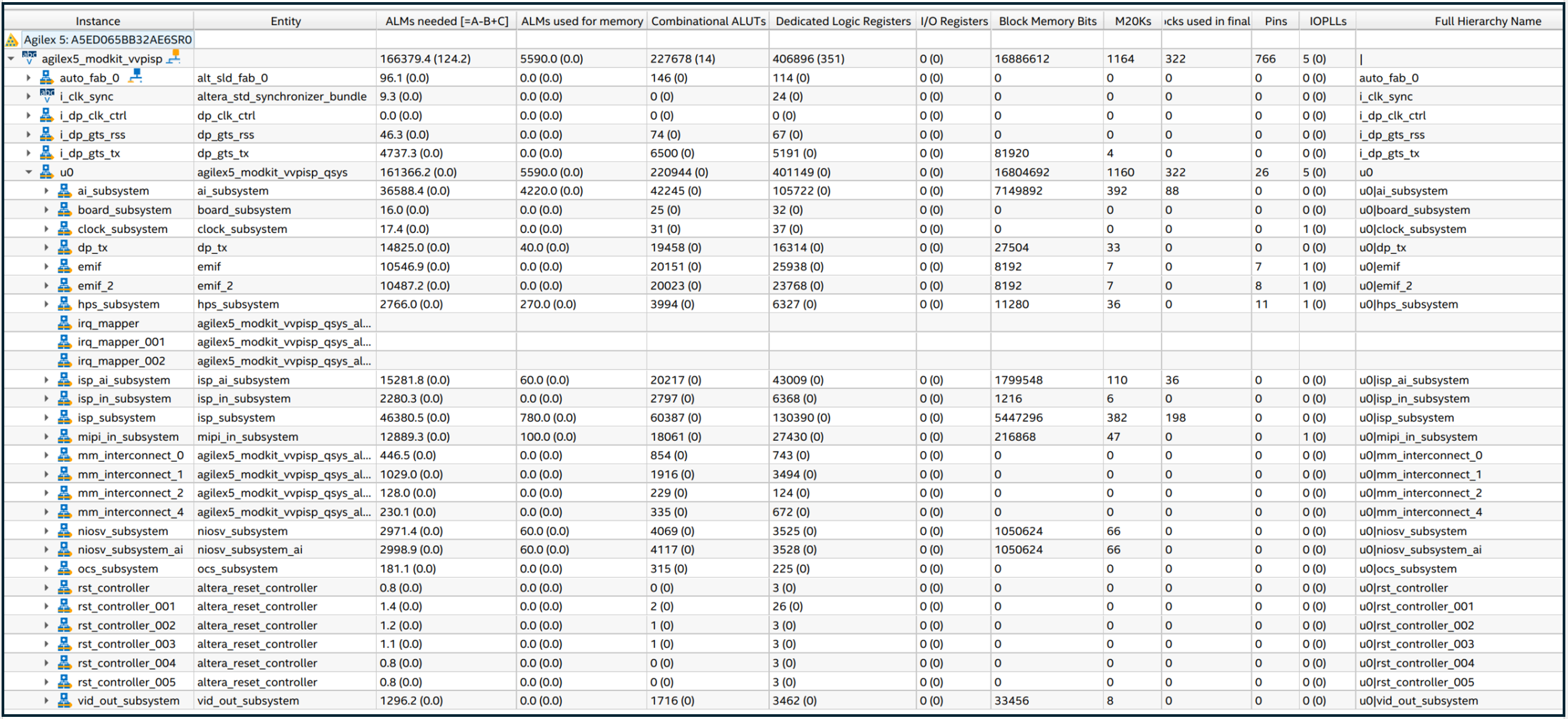Click the warning icon beside Agilex 5 device
Screen dimensions: 1568x719
[x=12, y=40]
